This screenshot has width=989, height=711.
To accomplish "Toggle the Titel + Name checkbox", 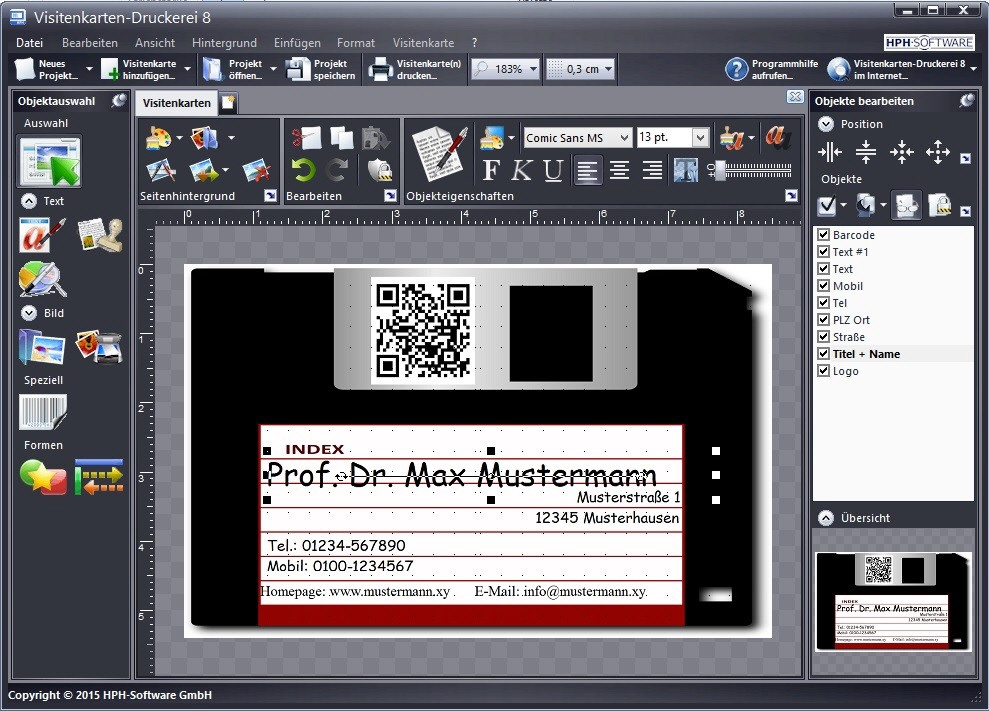I will click(823, 354).
